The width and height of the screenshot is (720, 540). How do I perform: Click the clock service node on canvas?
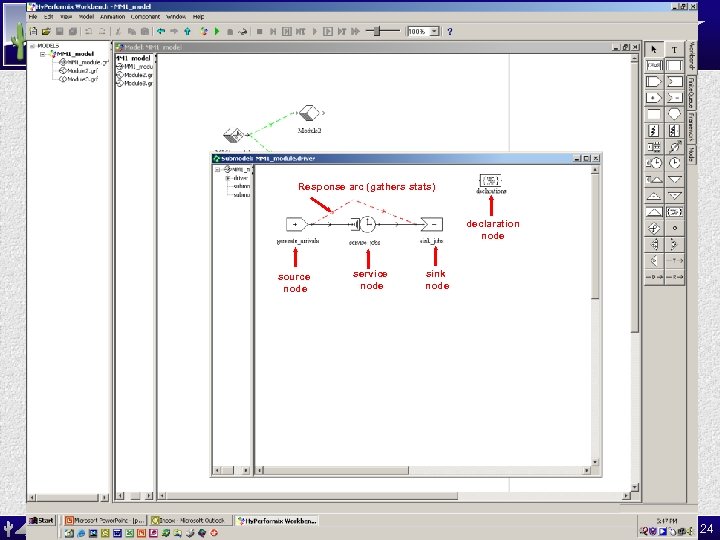click(366, 224)
